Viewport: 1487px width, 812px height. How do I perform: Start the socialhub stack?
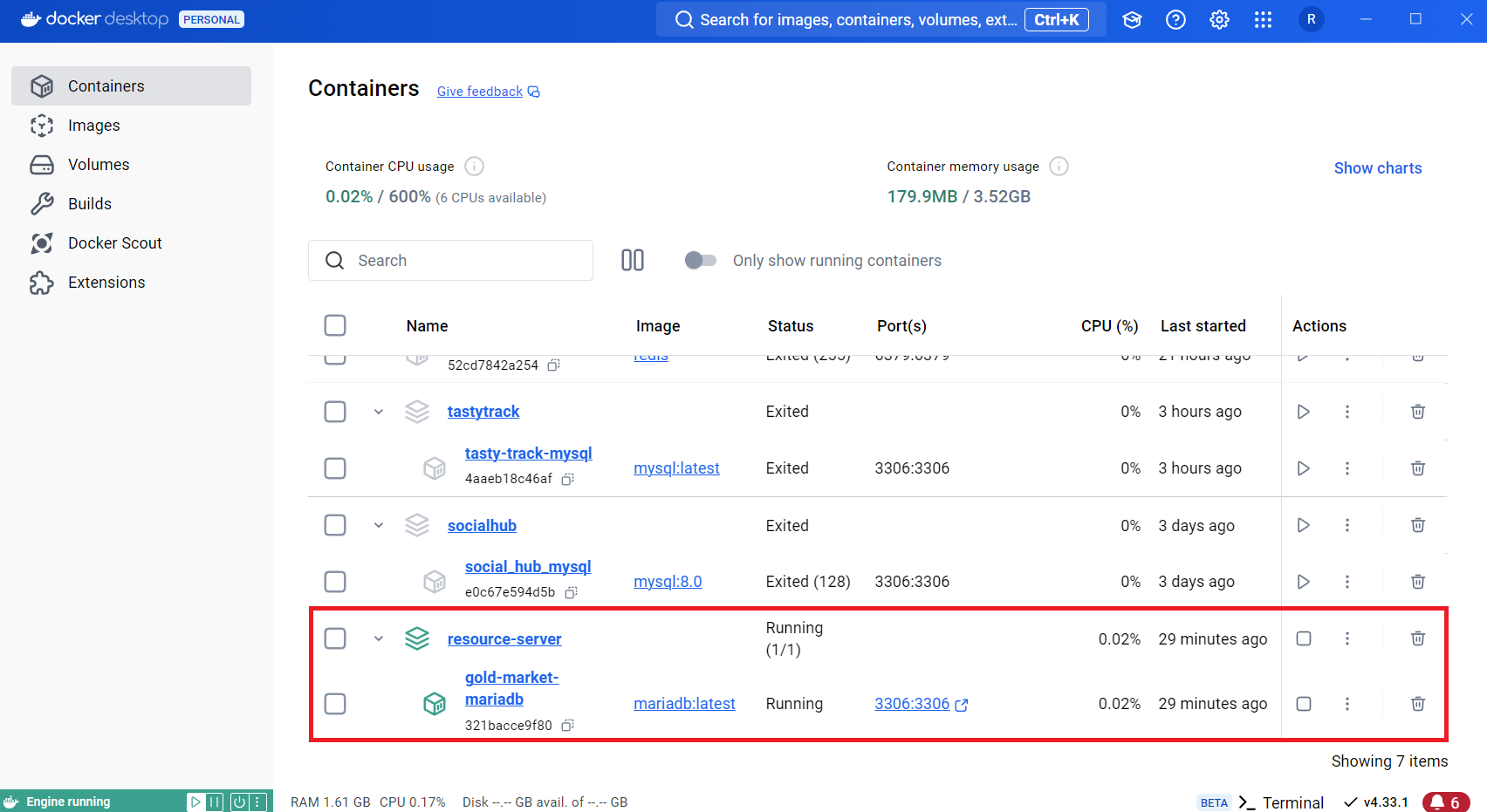coord(1303,525)
